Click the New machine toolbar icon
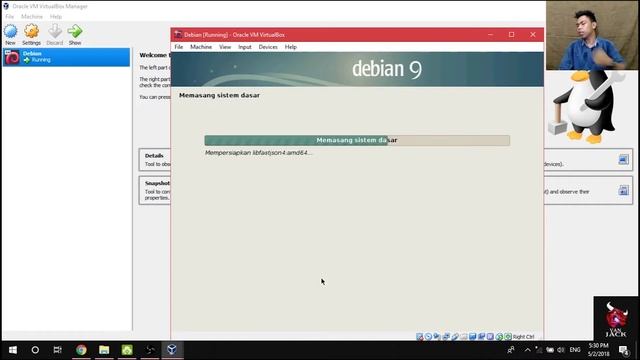Viewport: 640px width, 360px height. pos(11,31)
